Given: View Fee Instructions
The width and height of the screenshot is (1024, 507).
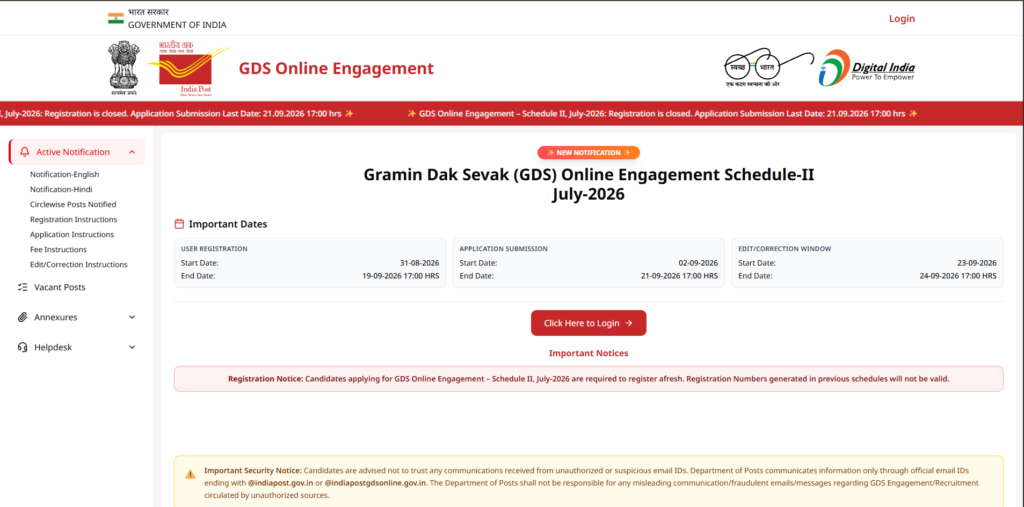Looking at the screenshot, I should point(59,250).
